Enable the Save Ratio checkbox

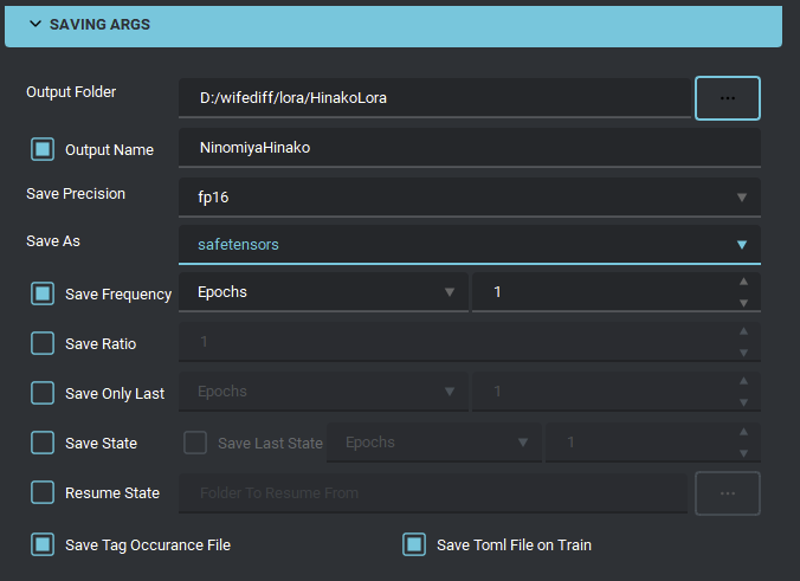pyautogui.click(x=42, y=343)
